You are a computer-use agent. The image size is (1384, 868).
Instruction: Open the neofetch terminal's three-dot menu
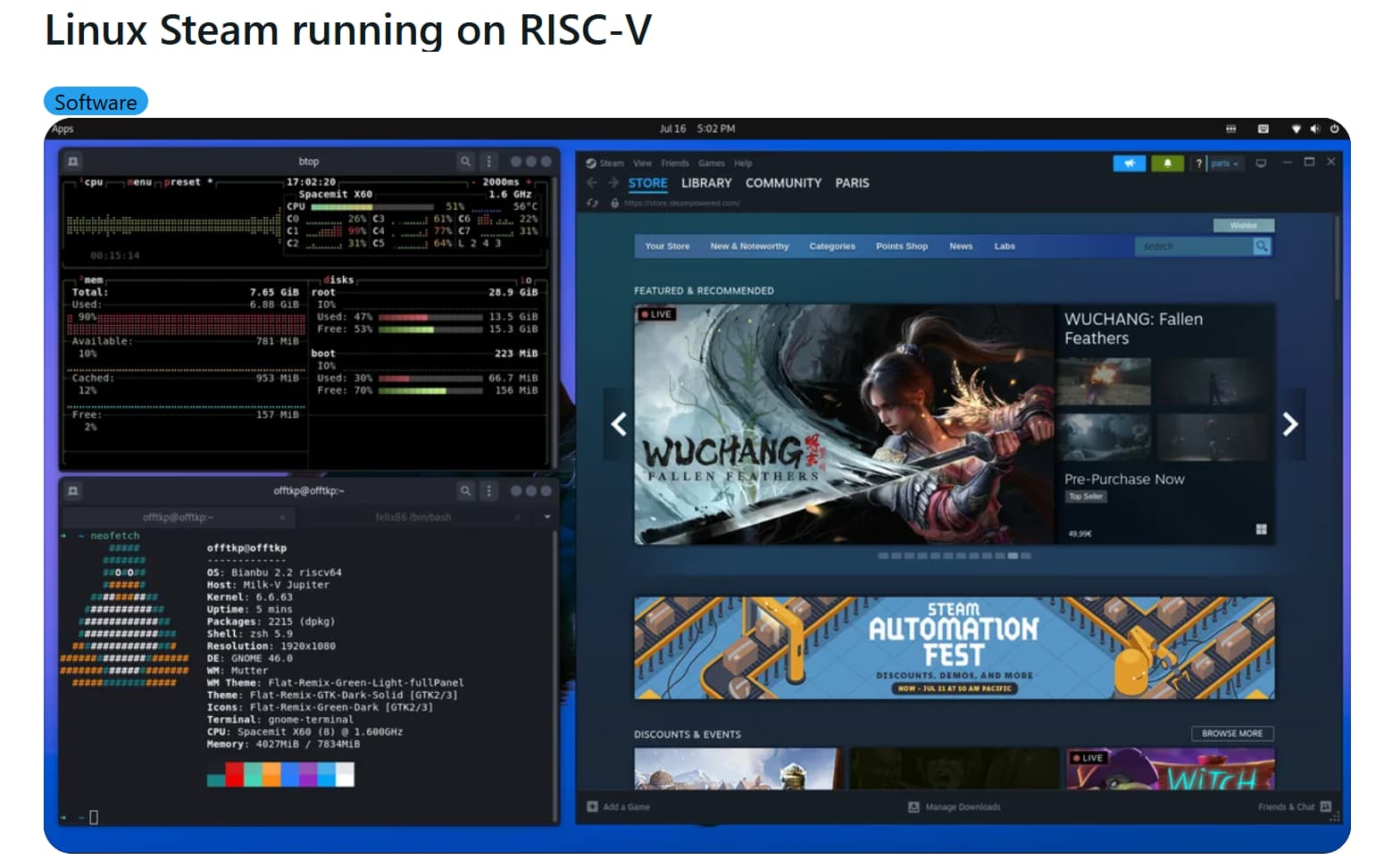point(488,491)
